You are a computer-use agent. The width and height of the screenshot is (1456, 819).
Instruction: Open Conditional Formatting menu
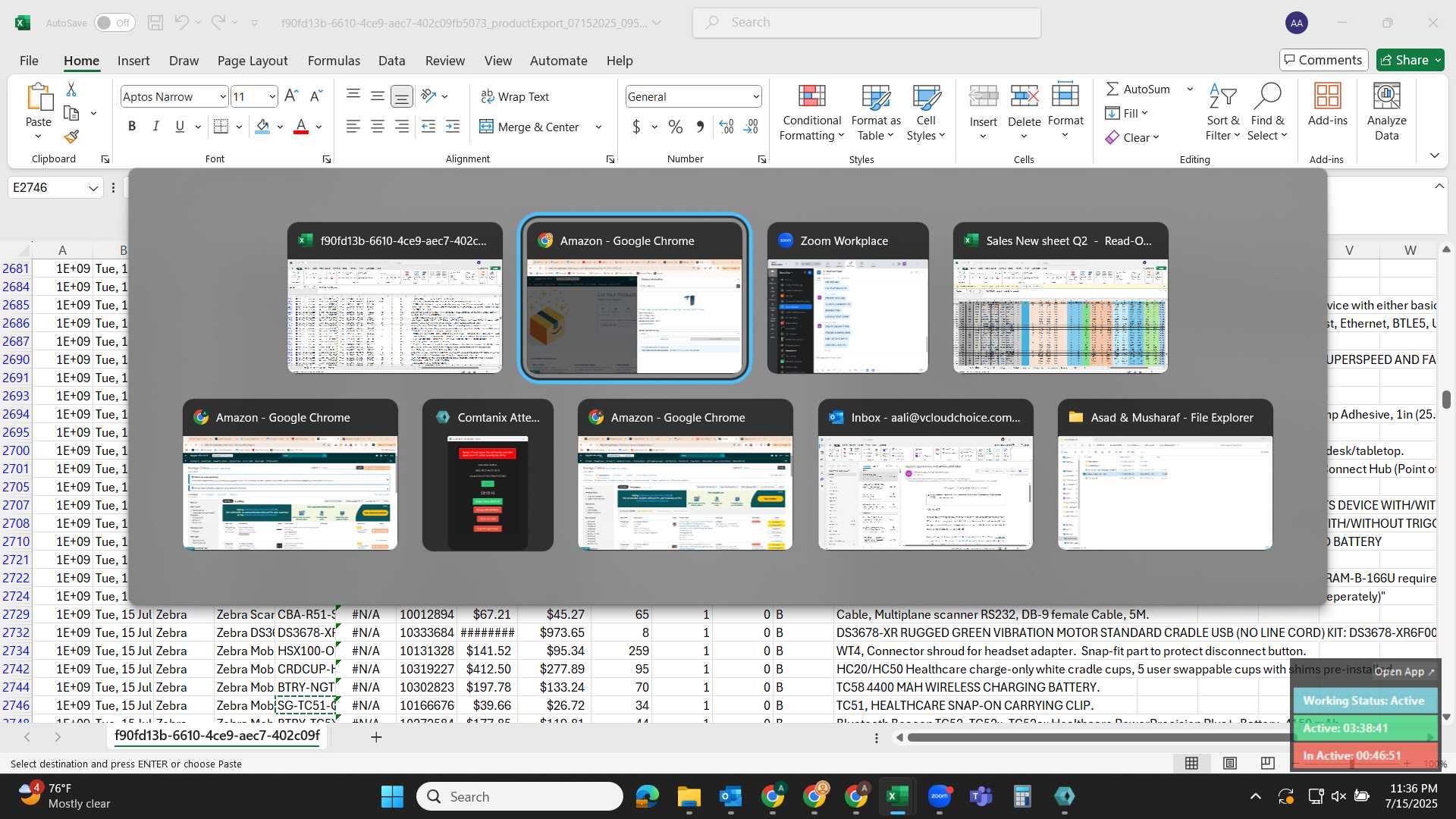point(811,112)
